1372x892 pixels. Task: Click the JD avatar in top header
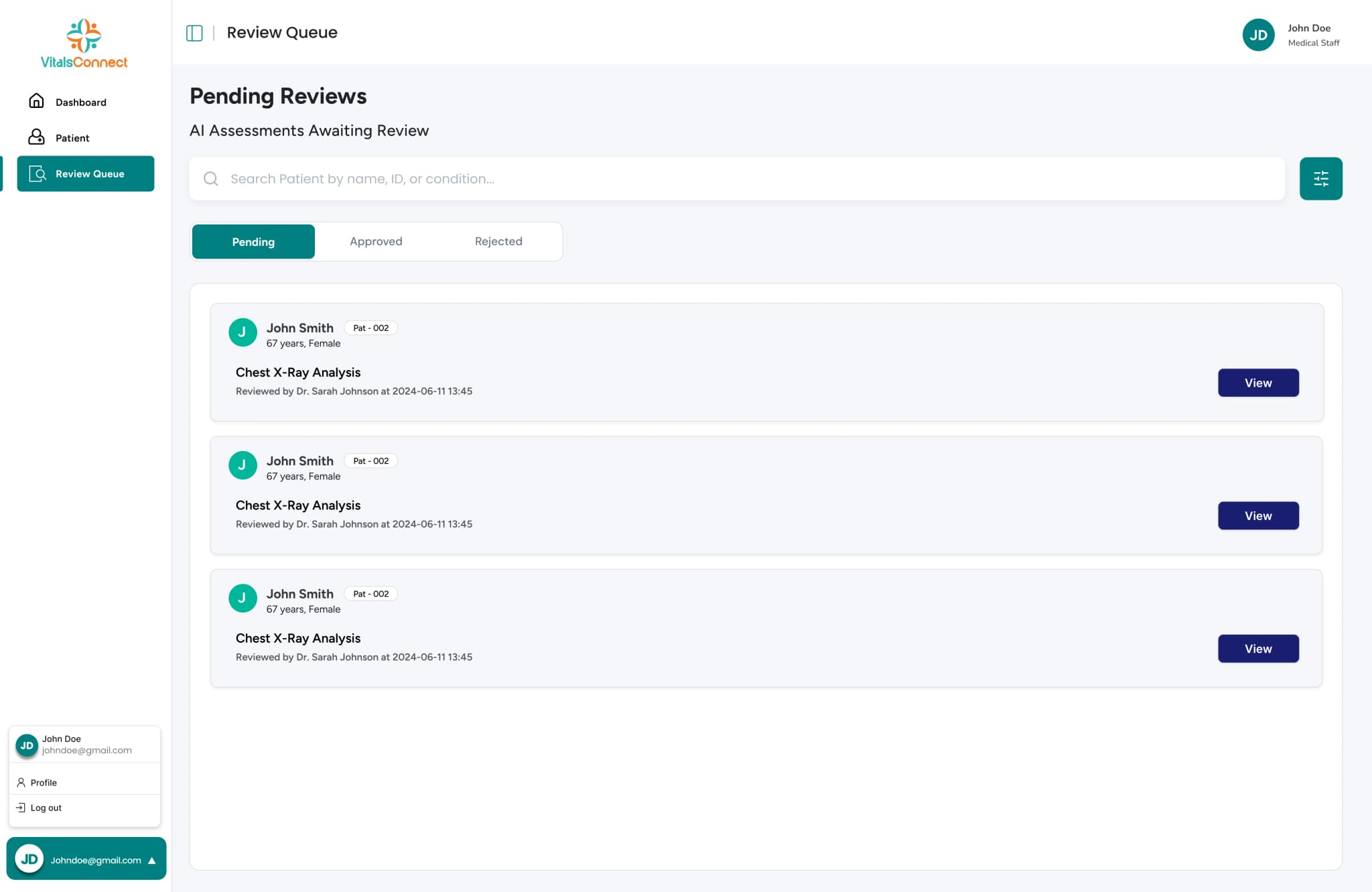1258,35
